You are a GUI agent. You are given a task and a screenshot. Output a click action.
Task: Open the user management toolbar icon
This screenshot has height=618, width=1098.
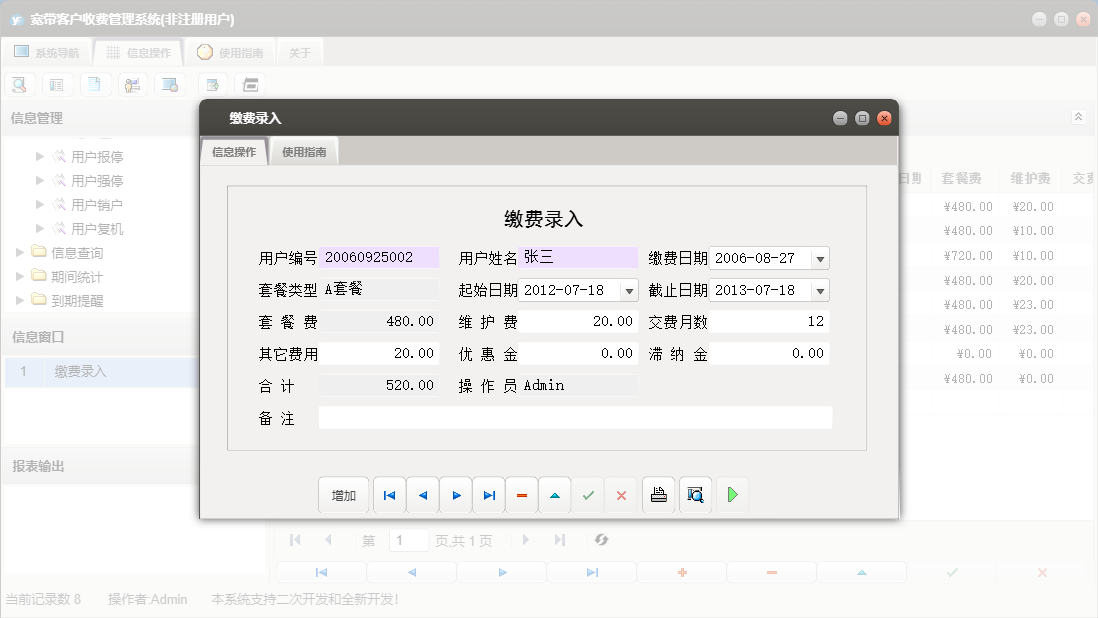pyautogui.click(x=132, y=84)
